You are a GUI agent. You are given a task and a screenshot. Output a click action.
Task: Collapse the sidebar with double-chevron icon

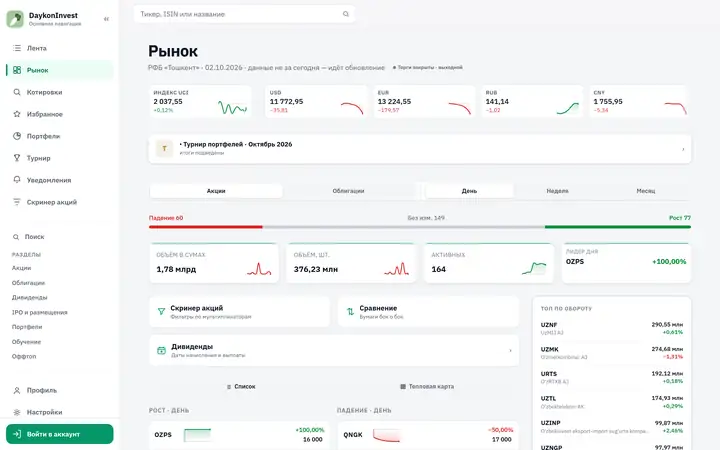coord(107,19)
